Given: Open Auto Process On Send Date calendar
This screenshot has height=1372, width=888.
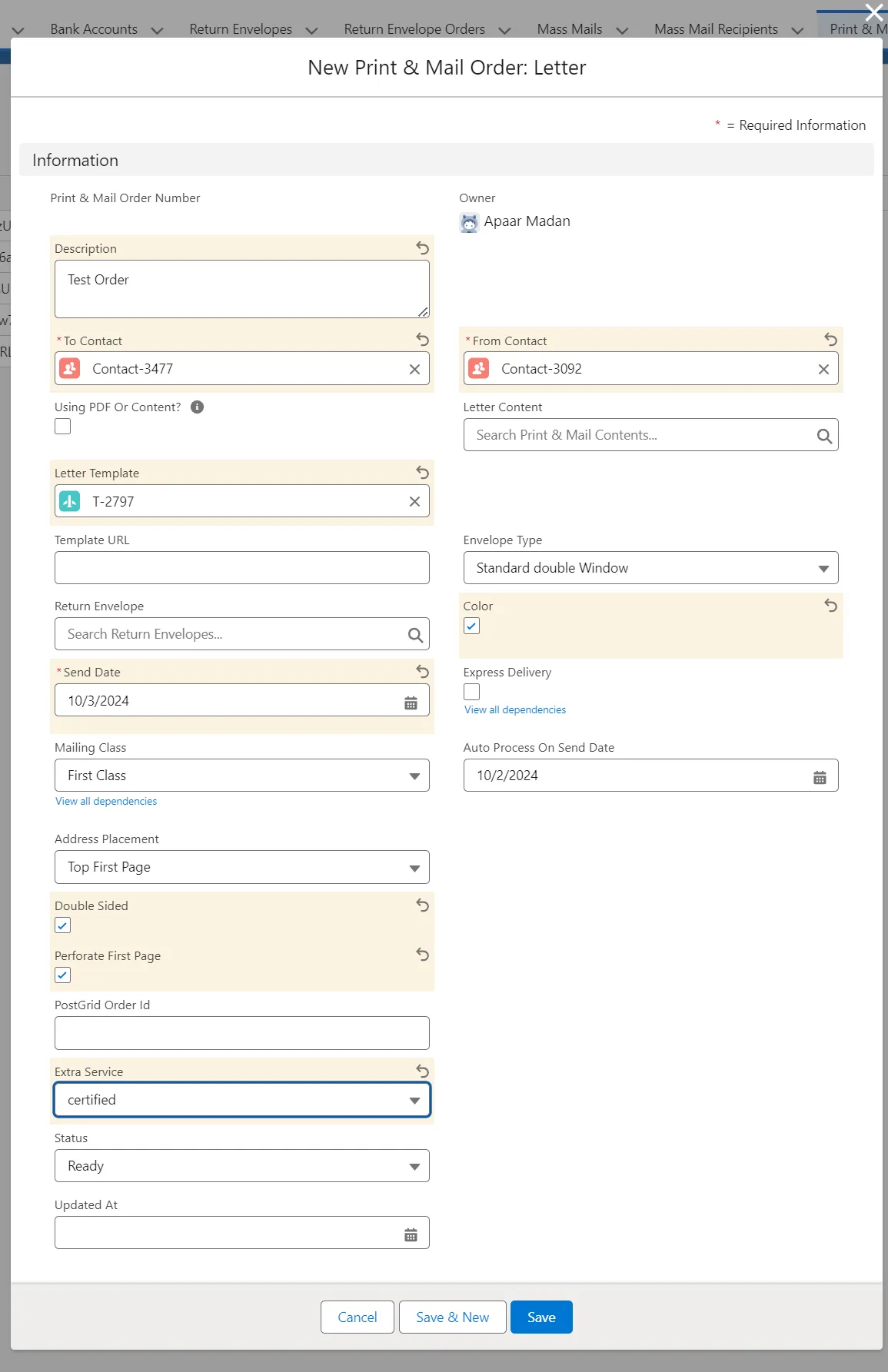Looking at the screenshot, I should (820, 777).
